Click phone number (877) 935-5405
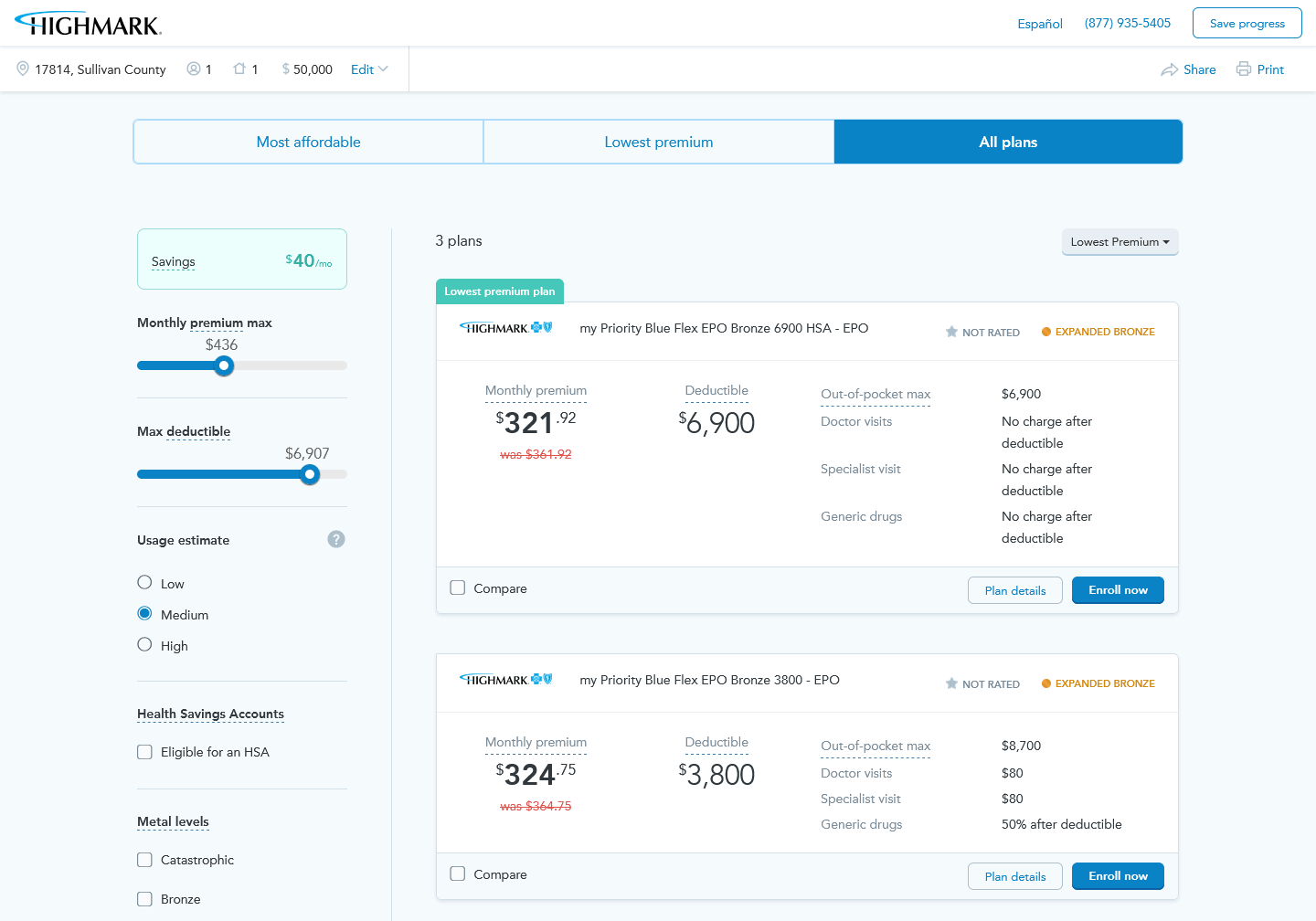This screenshot has height=921, width=1316. point(1127,23)
